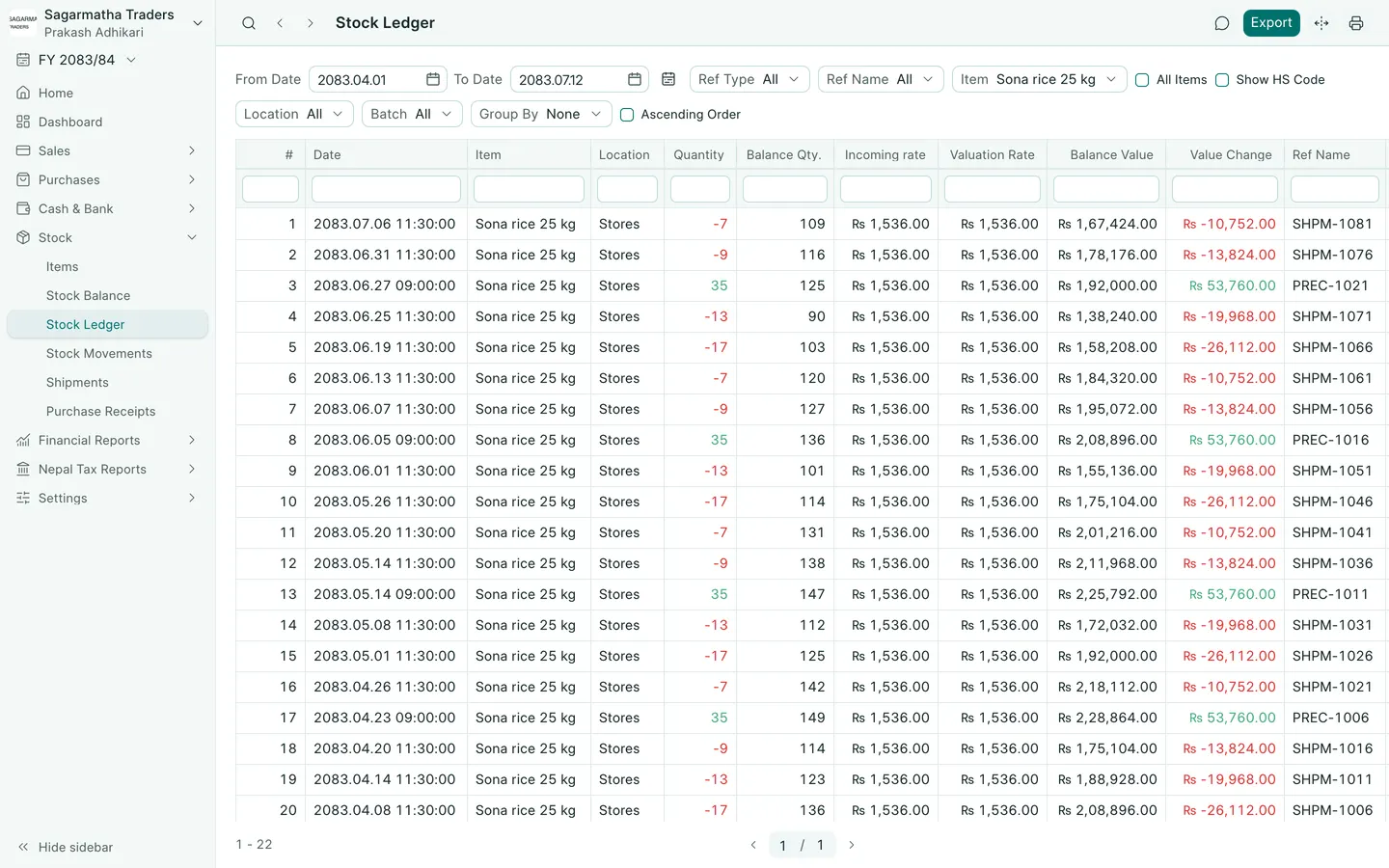1389x868 pixels.
Task: Open the Group By dropdown
Action: pos(541,114)
